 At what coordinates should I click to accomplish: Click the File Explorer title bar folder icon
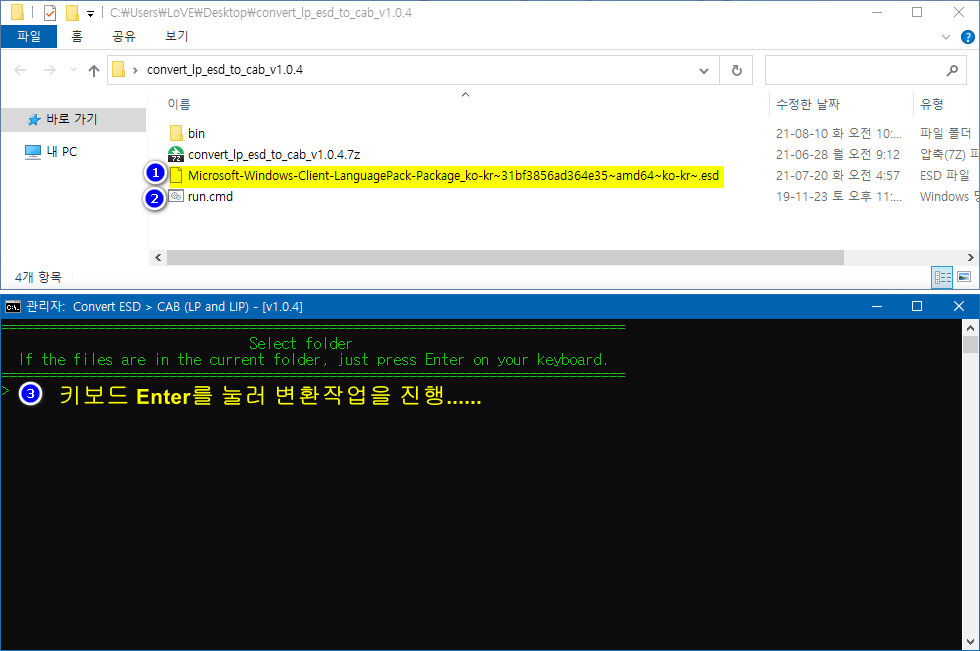pyautogui.click(x=18, y=12)
